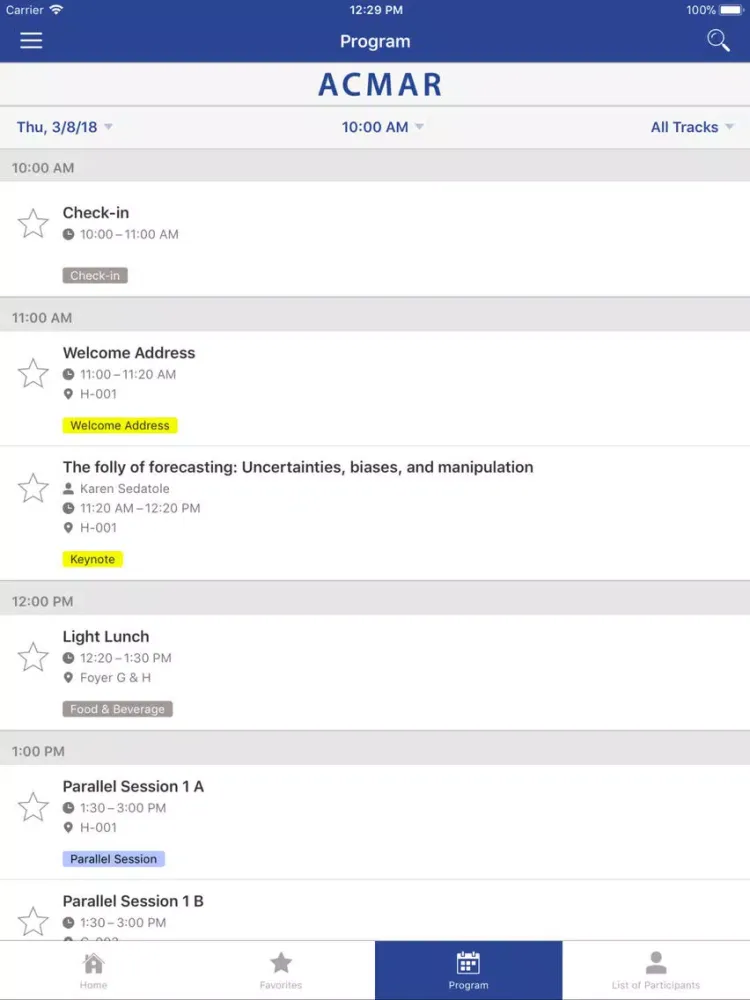
Task: Mark Light Lunch as favorite
Action: pyautogui.click(x=33, y=657)
